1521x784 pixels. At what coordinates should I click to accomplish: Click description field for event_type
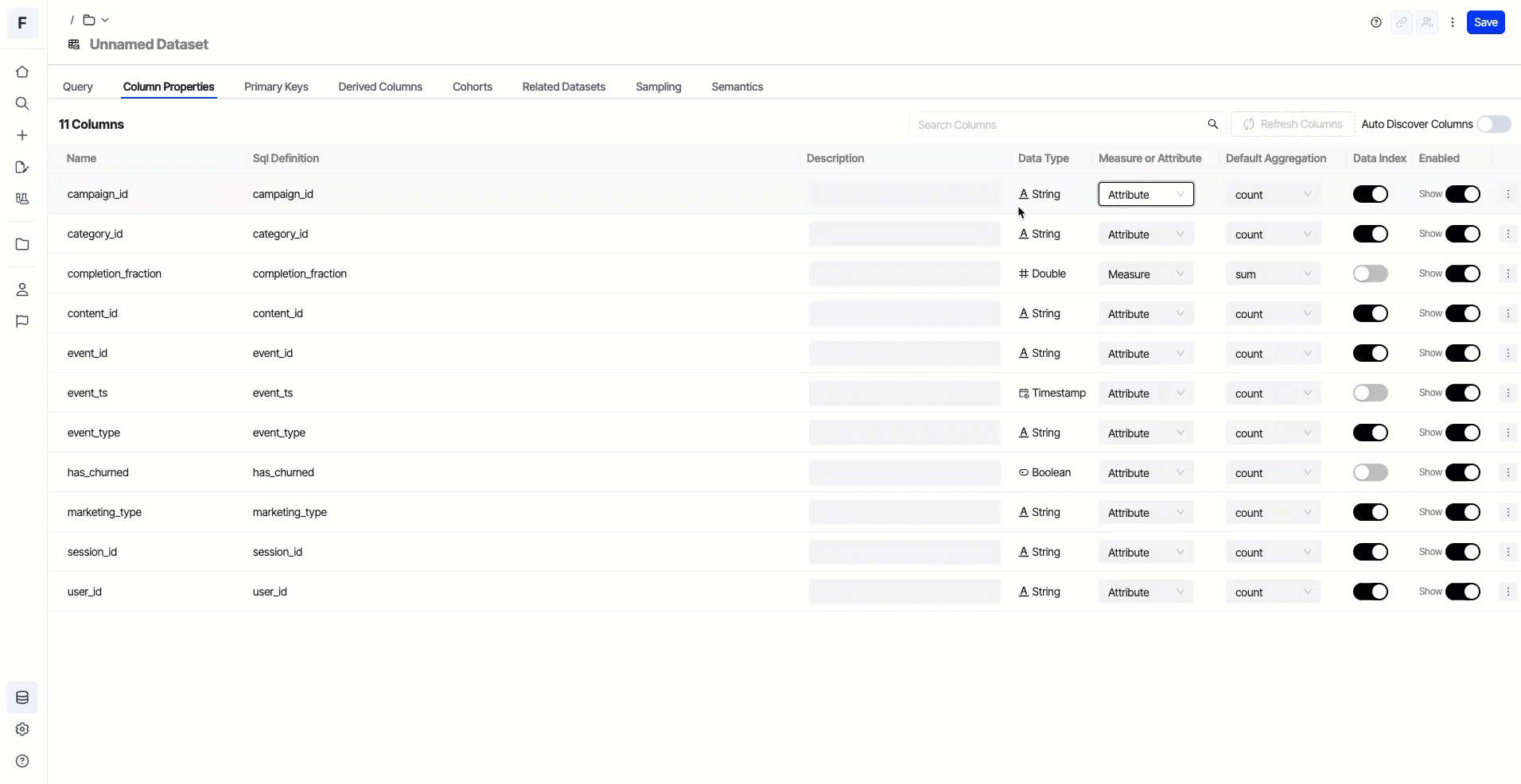pyautogui.click(x=904, y=433)
